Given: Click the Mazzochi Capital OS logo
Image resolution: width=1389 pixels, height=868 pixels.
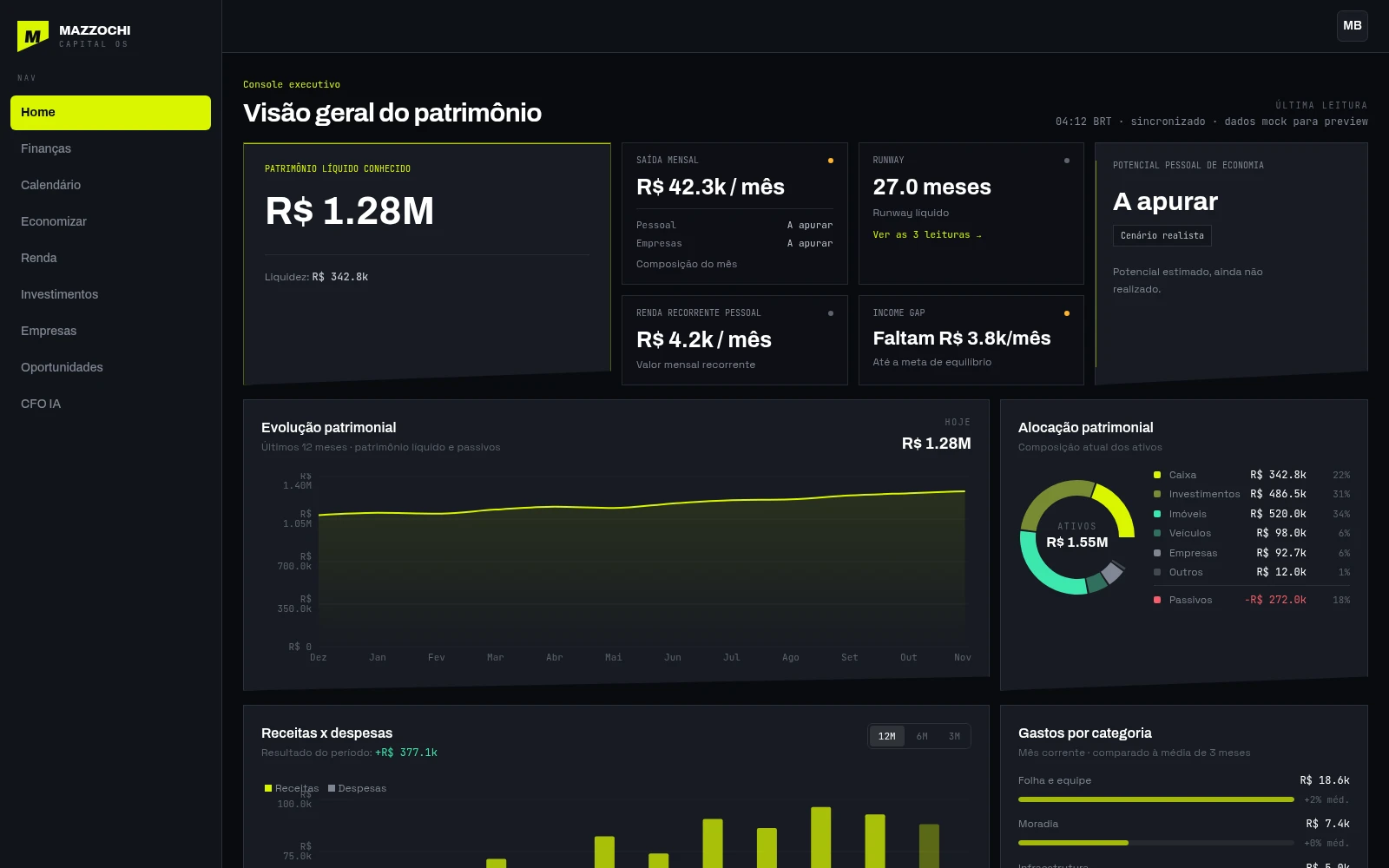Looking at the screenshot, I should click(x=74, y=36).
